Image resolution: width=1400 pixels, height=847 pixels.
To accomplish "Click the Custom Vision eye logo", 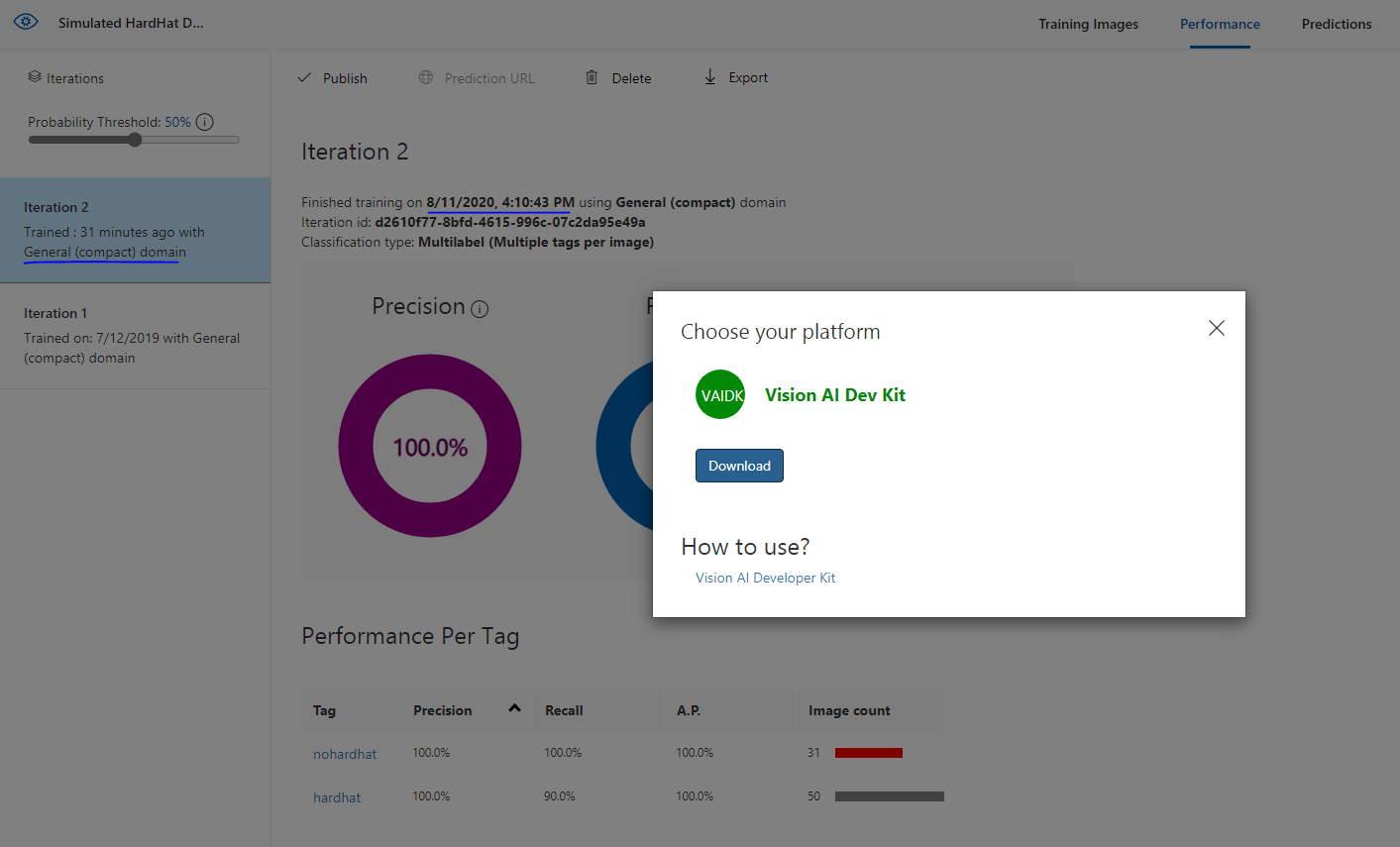I will click(x=25, y=21).
